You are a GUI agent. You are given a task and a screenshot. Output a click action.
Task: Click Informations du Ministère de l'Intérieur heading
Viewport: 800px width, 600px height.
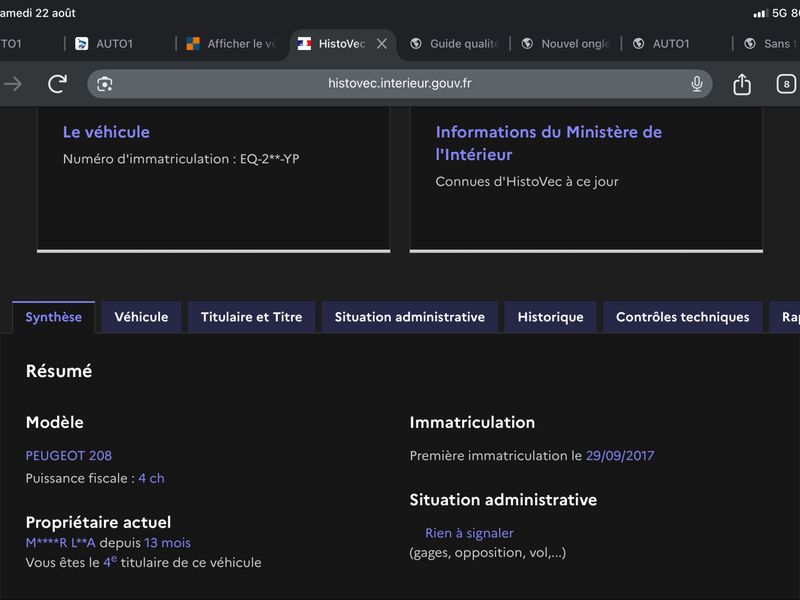click(548, 143)
